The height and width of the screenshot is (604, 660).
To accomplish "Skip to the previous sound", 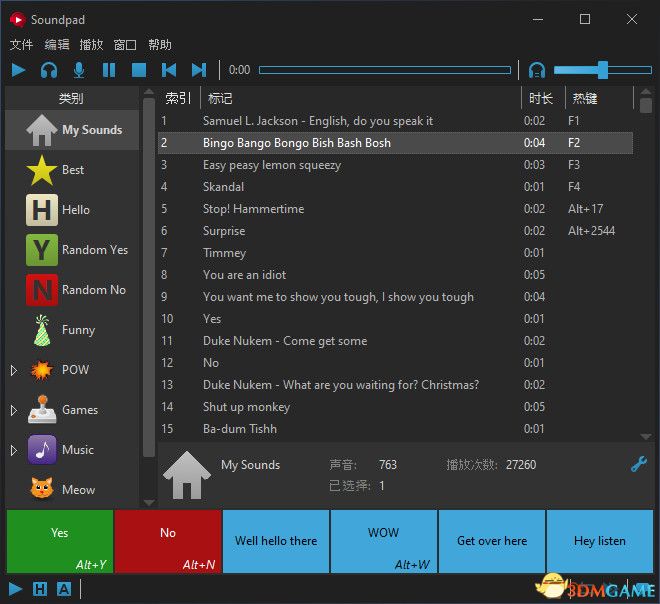I will point(169,70).
